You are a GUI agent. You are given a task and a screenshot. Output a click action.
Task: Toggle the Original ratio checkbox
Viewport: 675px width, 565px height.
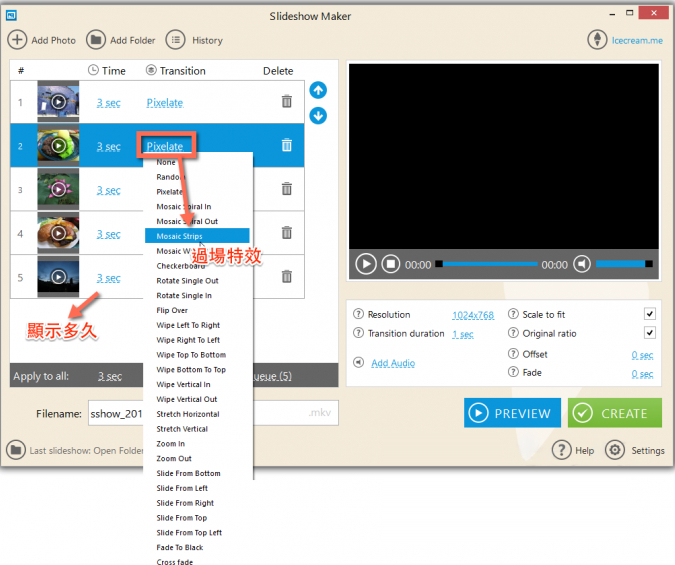click(x=650, y=332)
